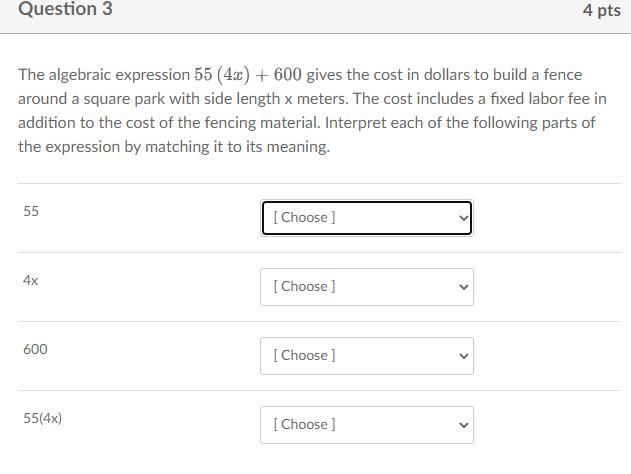
Task: Click "[Choose]" text in the last dropdown
Action: (x=304, y=424)
